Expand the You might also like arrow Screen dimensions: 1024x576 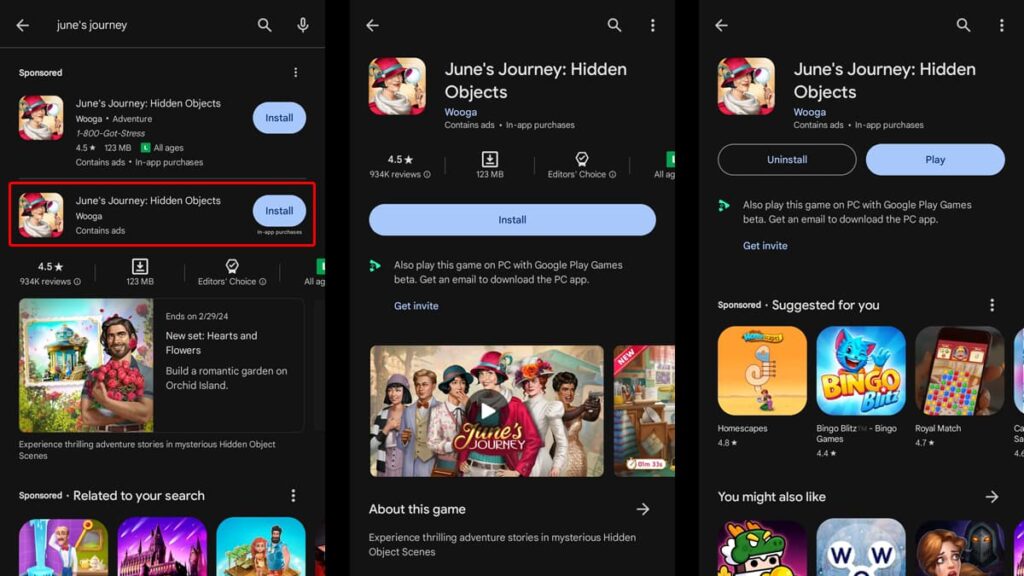[991, 497]
